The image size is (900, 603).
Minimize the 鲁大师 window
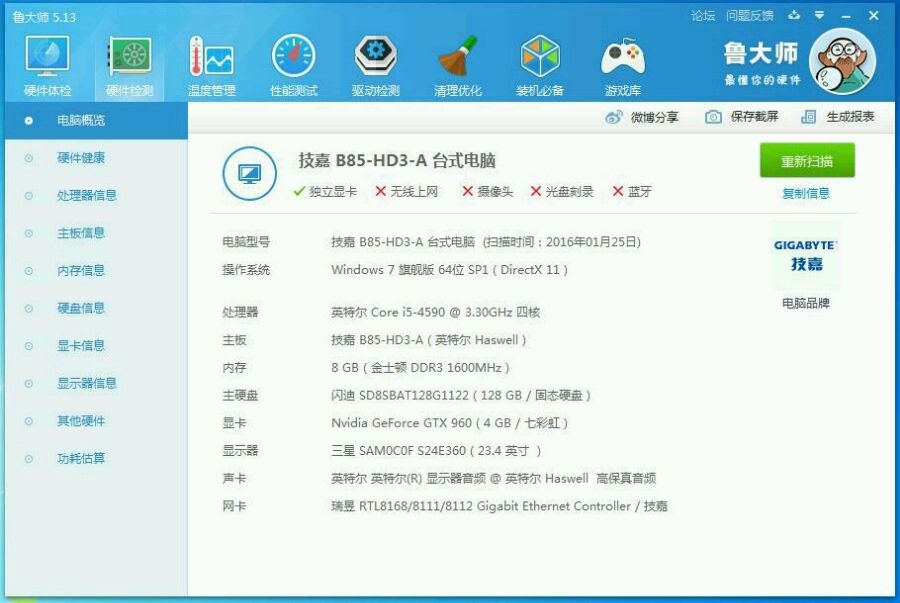click(x=846, y=17)
